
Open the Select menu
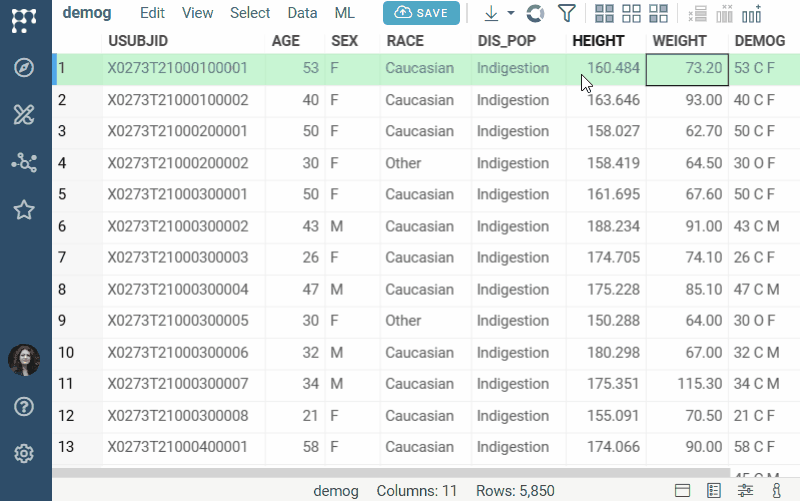250,13
